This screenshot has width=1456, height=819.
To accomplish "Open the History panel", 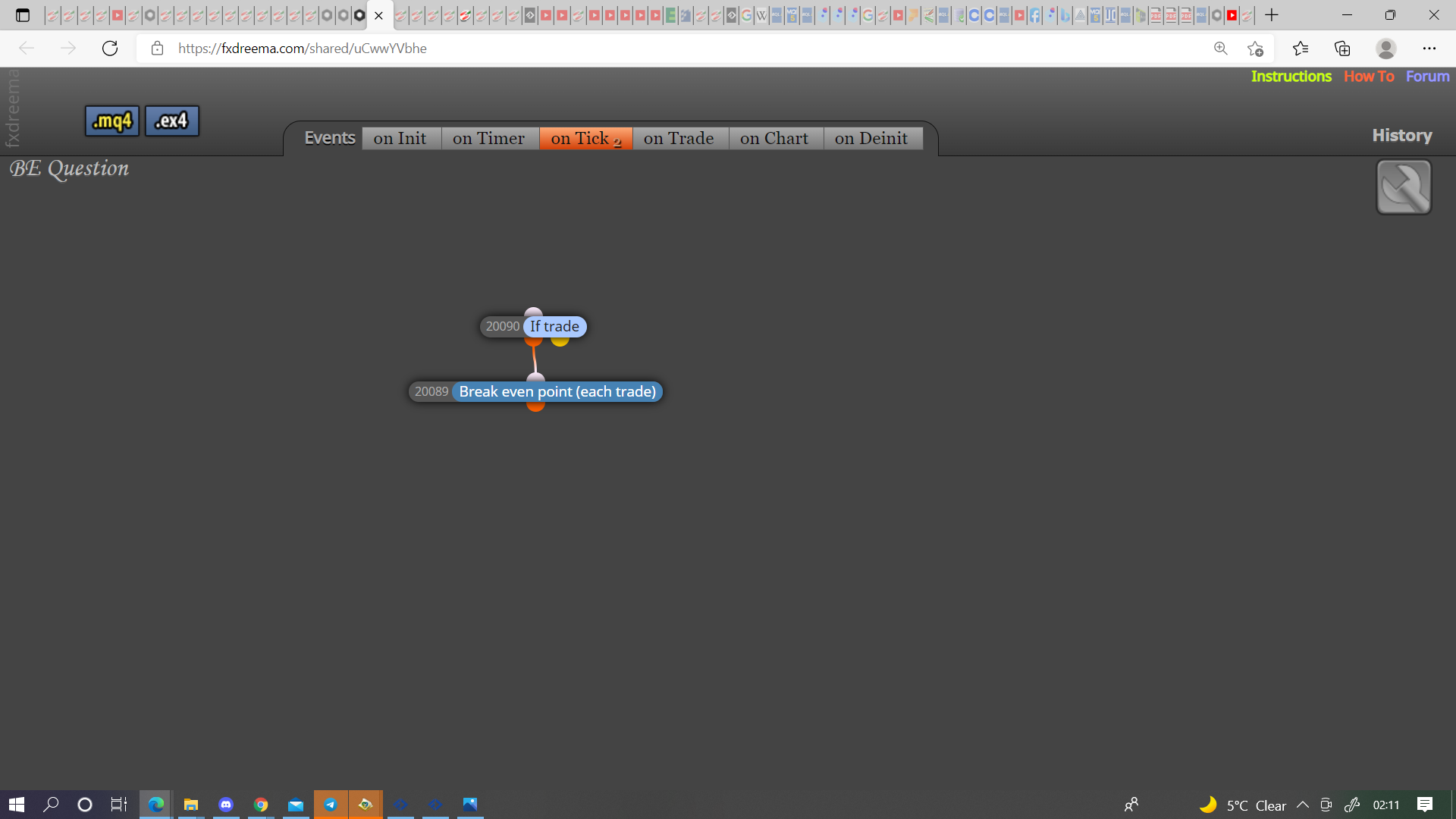I will pos(1402,136).
